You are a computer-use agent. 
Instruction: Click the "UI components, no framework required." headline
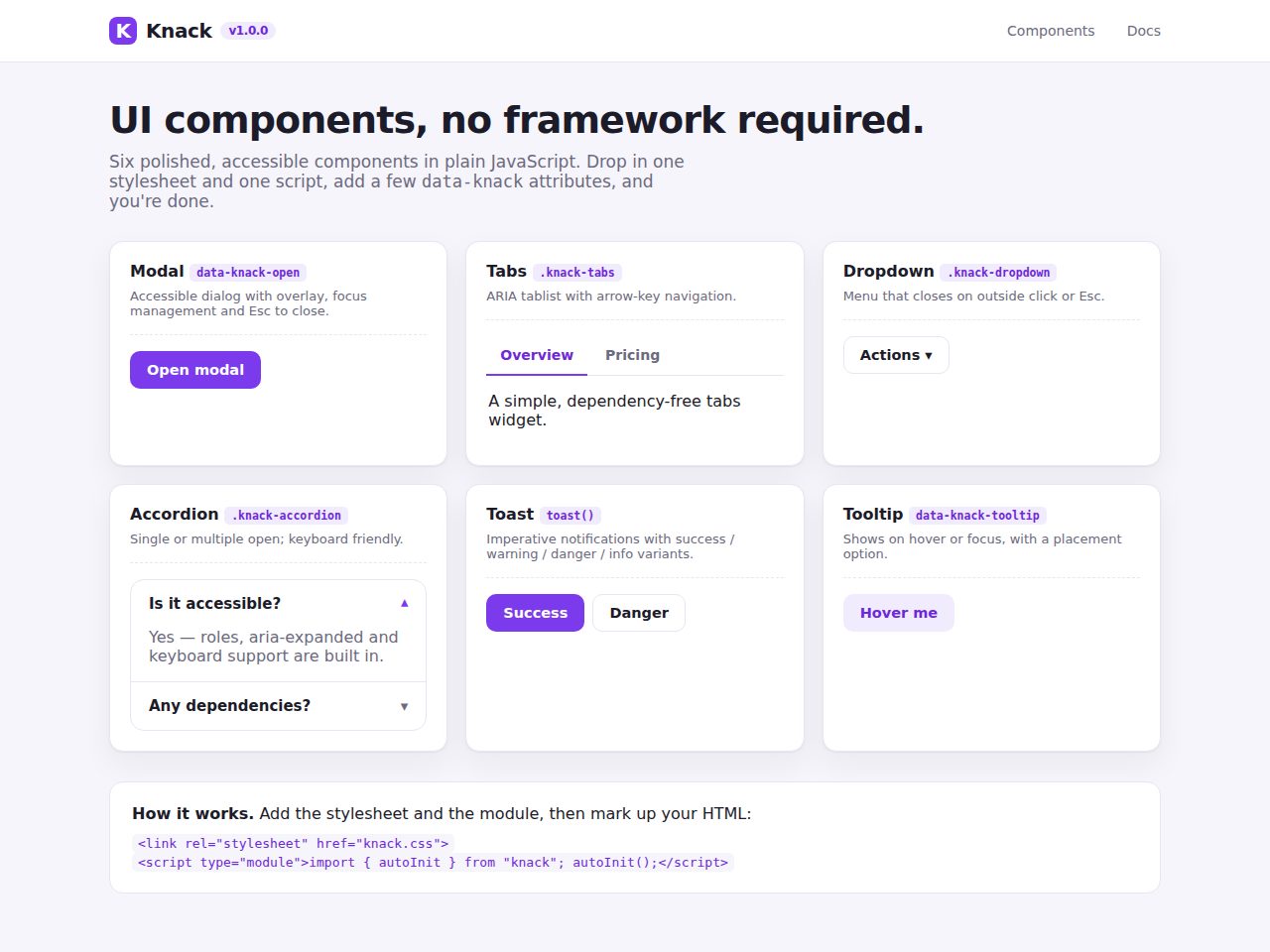coord(517,120)
